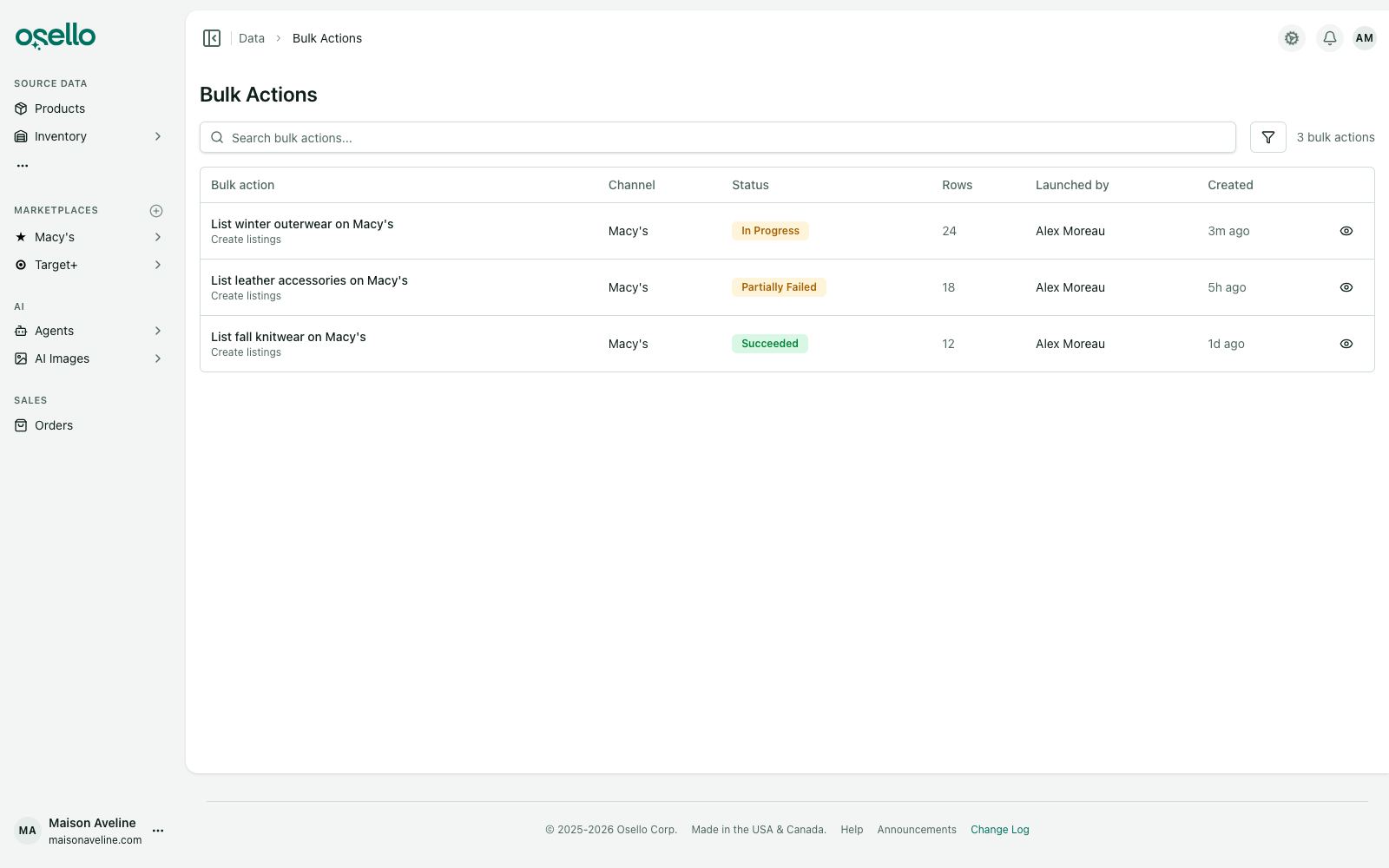Open the Help footer link
1389x868 pixels.
tap(852, 830)
